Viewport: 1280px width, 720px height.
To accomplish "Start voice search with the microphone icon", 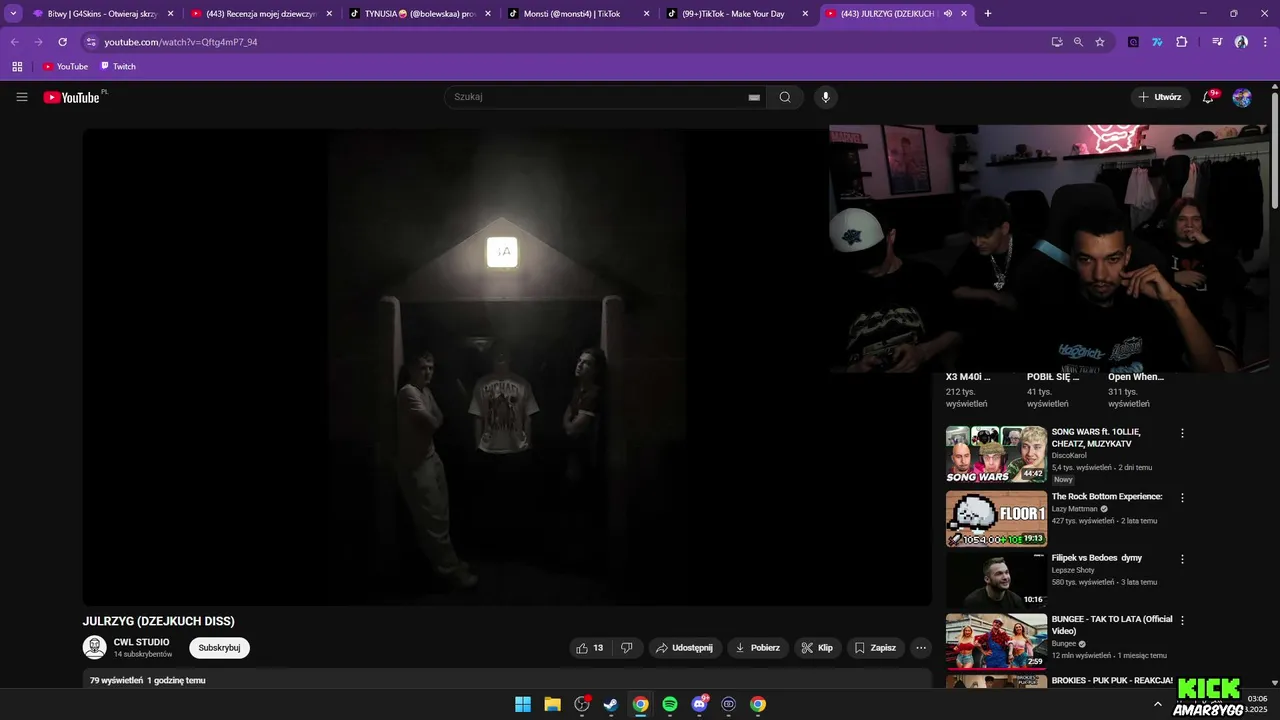I will pyautogui.click(x=825, y=97).
